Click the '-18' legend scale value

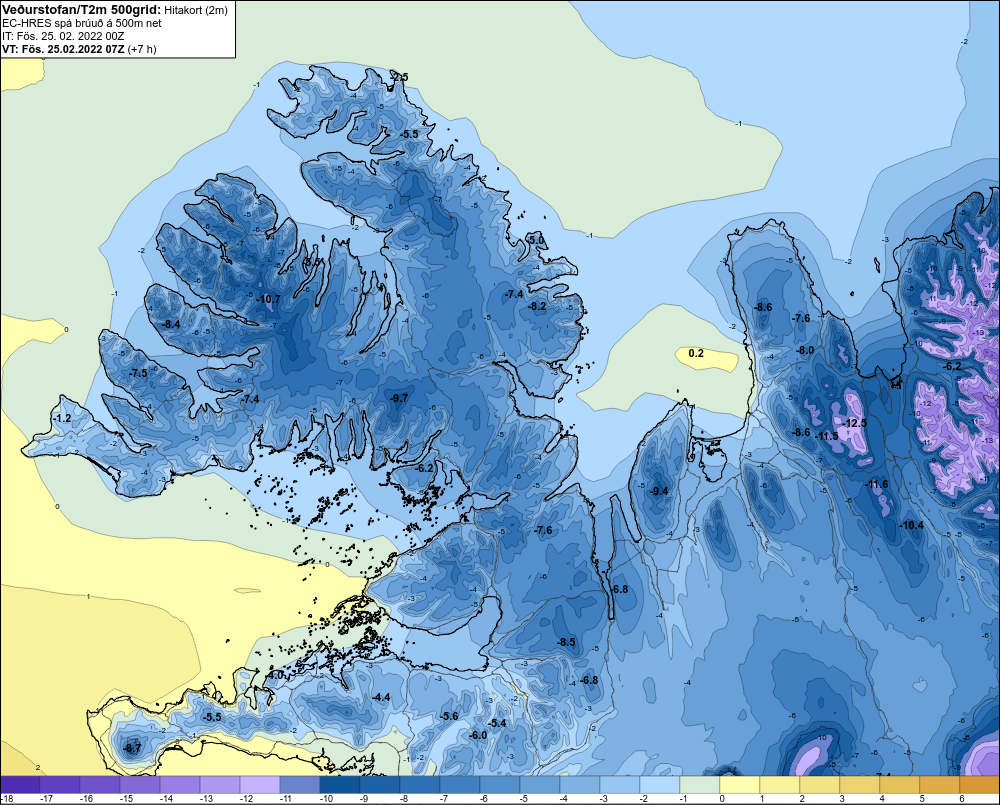coord(7,799)
